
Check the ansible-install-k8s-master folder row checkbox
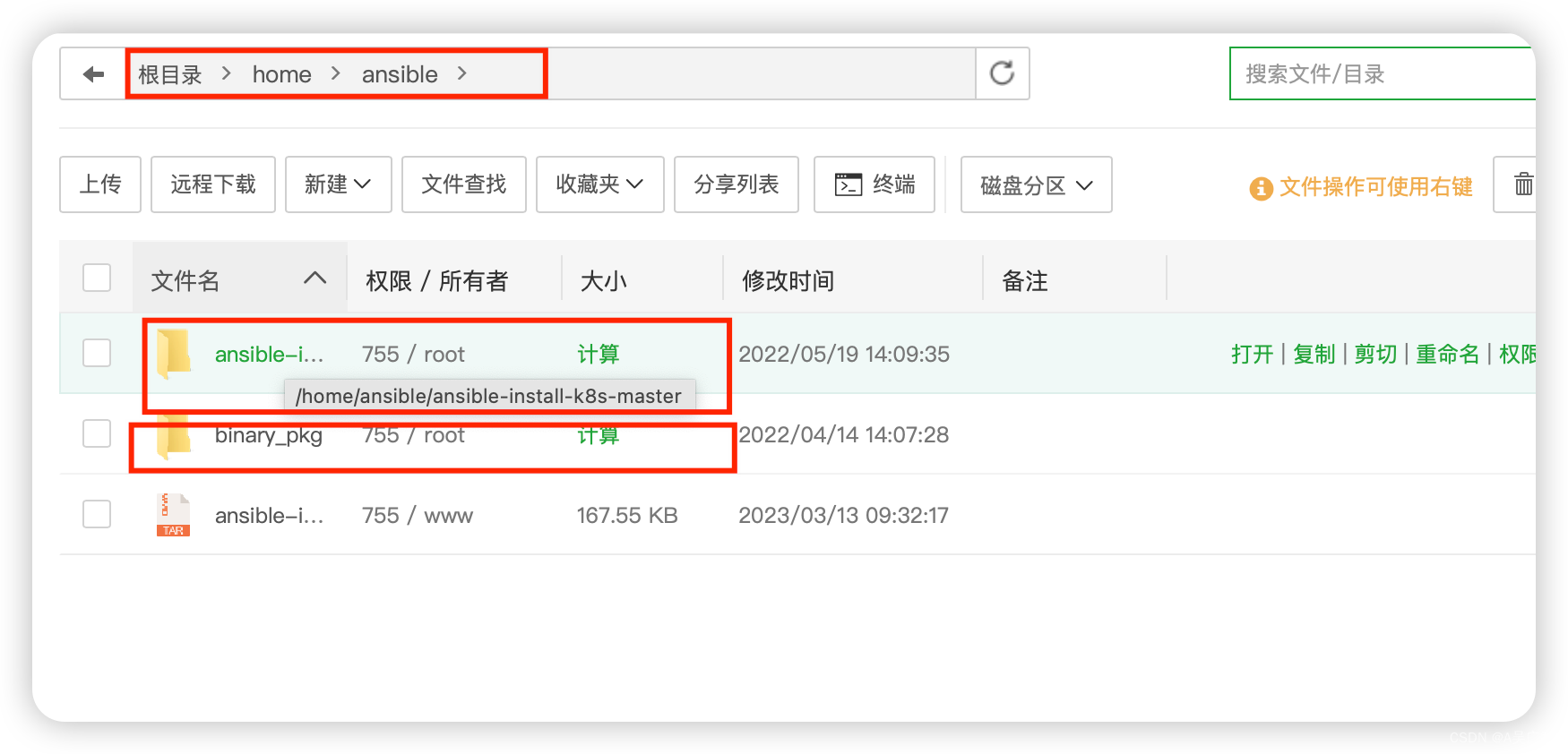coord(97,353)
